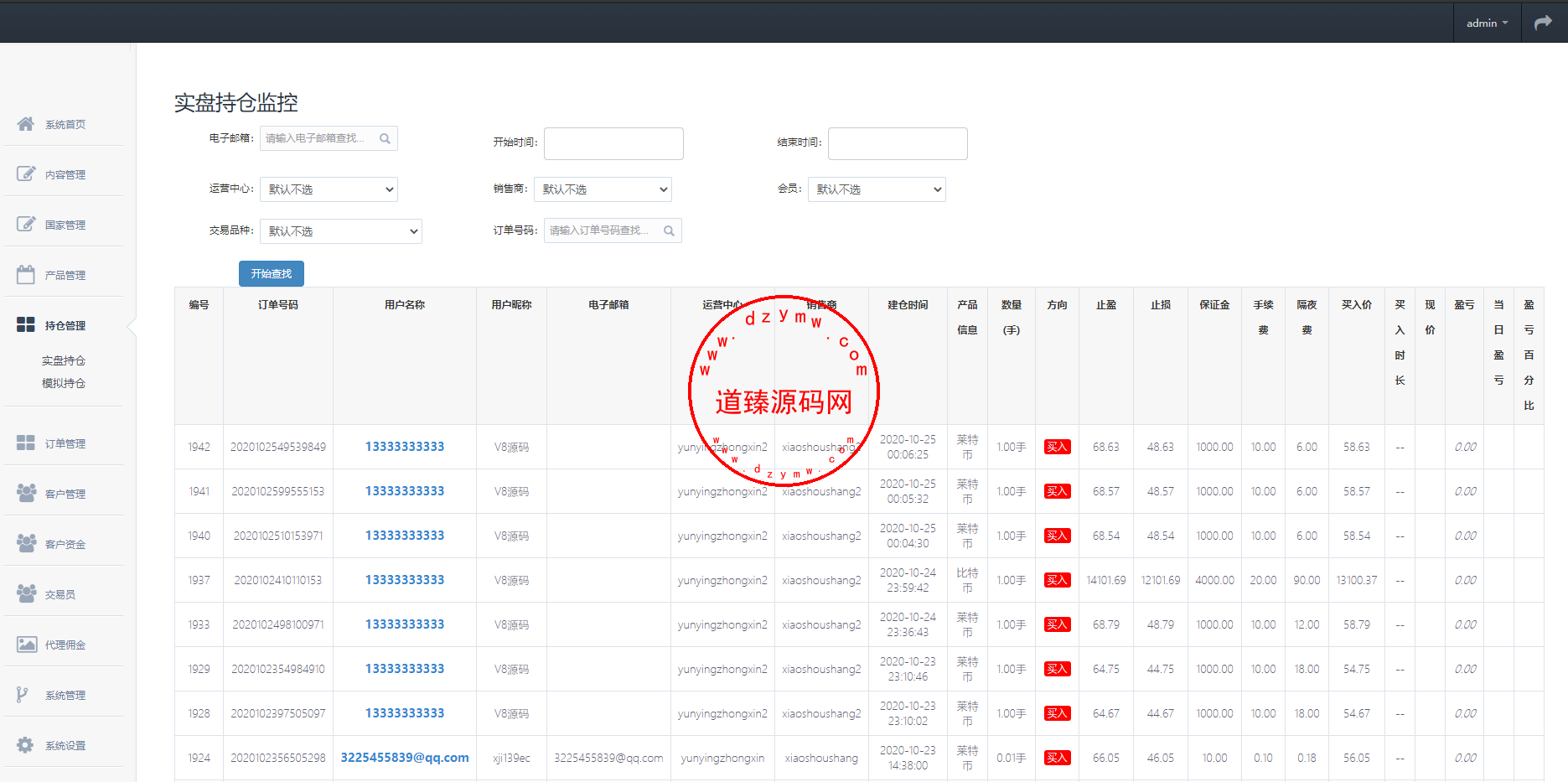The height and width of the screenshot is (782, 1568).
Task: Focus the 开始时间 date field
Action: click(x=613, y=143)
